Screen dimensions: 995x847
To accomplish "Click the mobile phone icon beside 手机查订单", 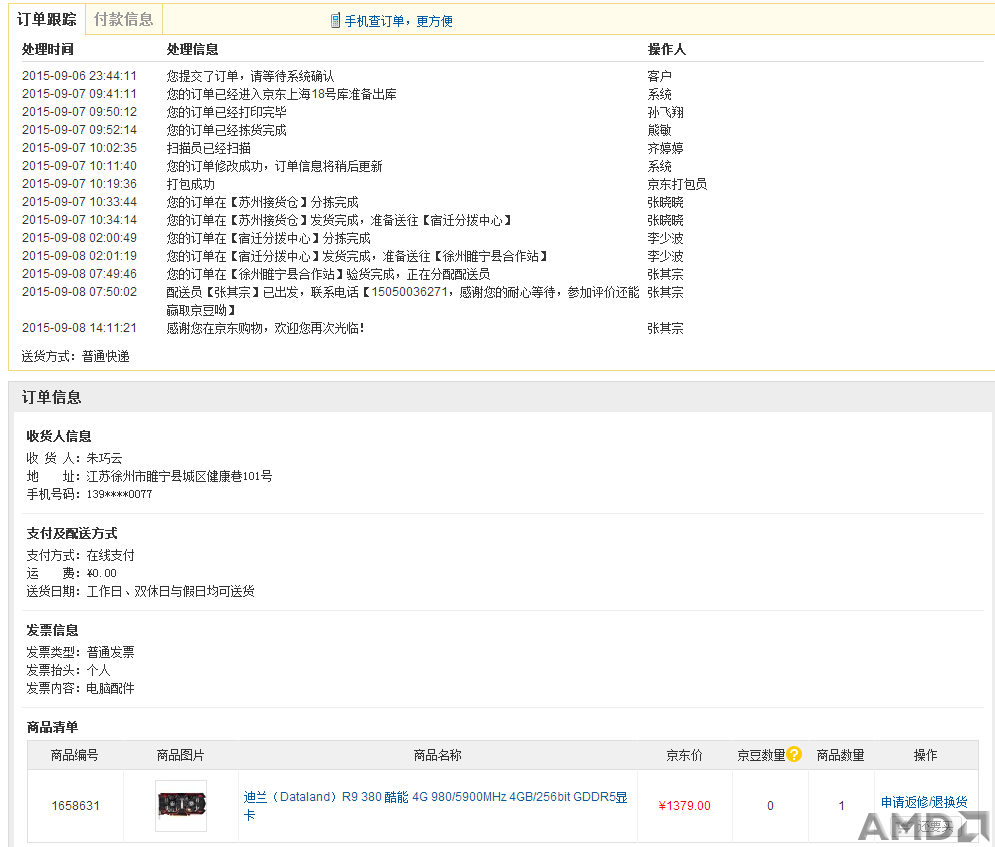I will 336,21.
